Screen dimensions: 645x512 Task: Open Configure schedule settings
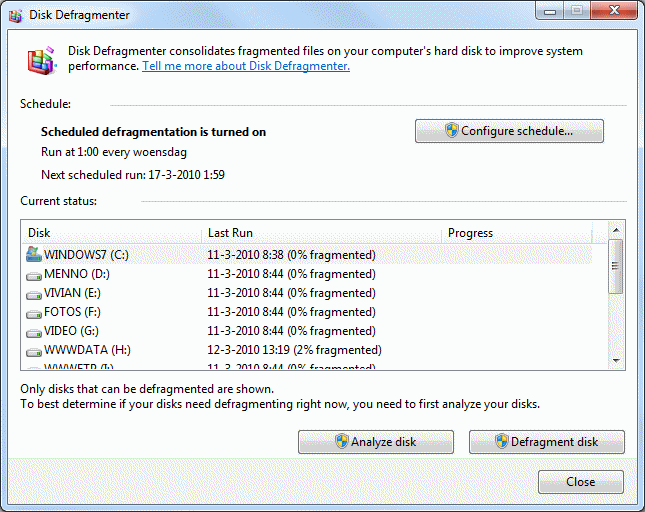509,131
